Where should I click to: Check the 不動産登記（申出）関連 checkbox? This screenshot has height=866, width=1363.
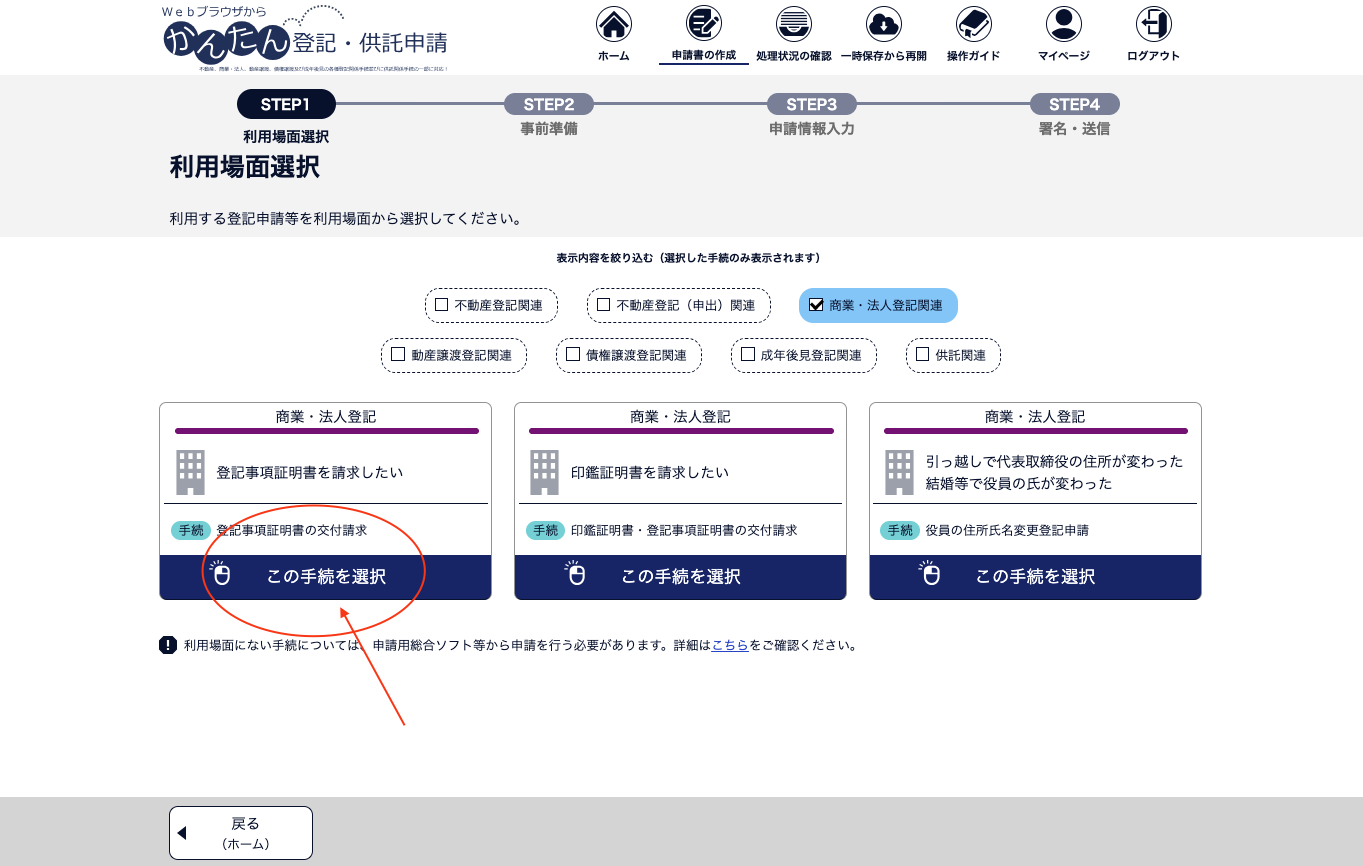tap(603, 305)
